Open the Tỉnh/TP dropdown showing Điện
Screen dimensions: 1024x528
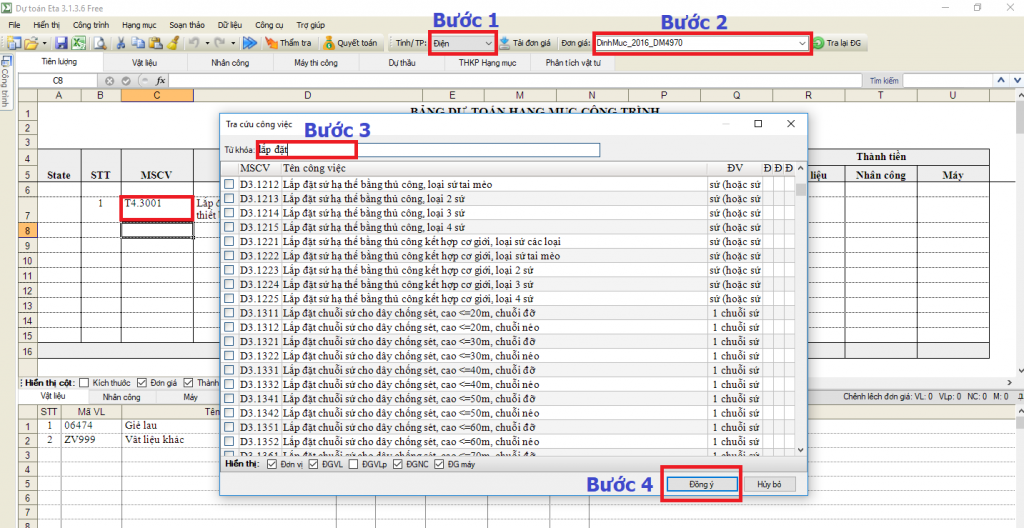pyautogui.click(x=463, y=43)
